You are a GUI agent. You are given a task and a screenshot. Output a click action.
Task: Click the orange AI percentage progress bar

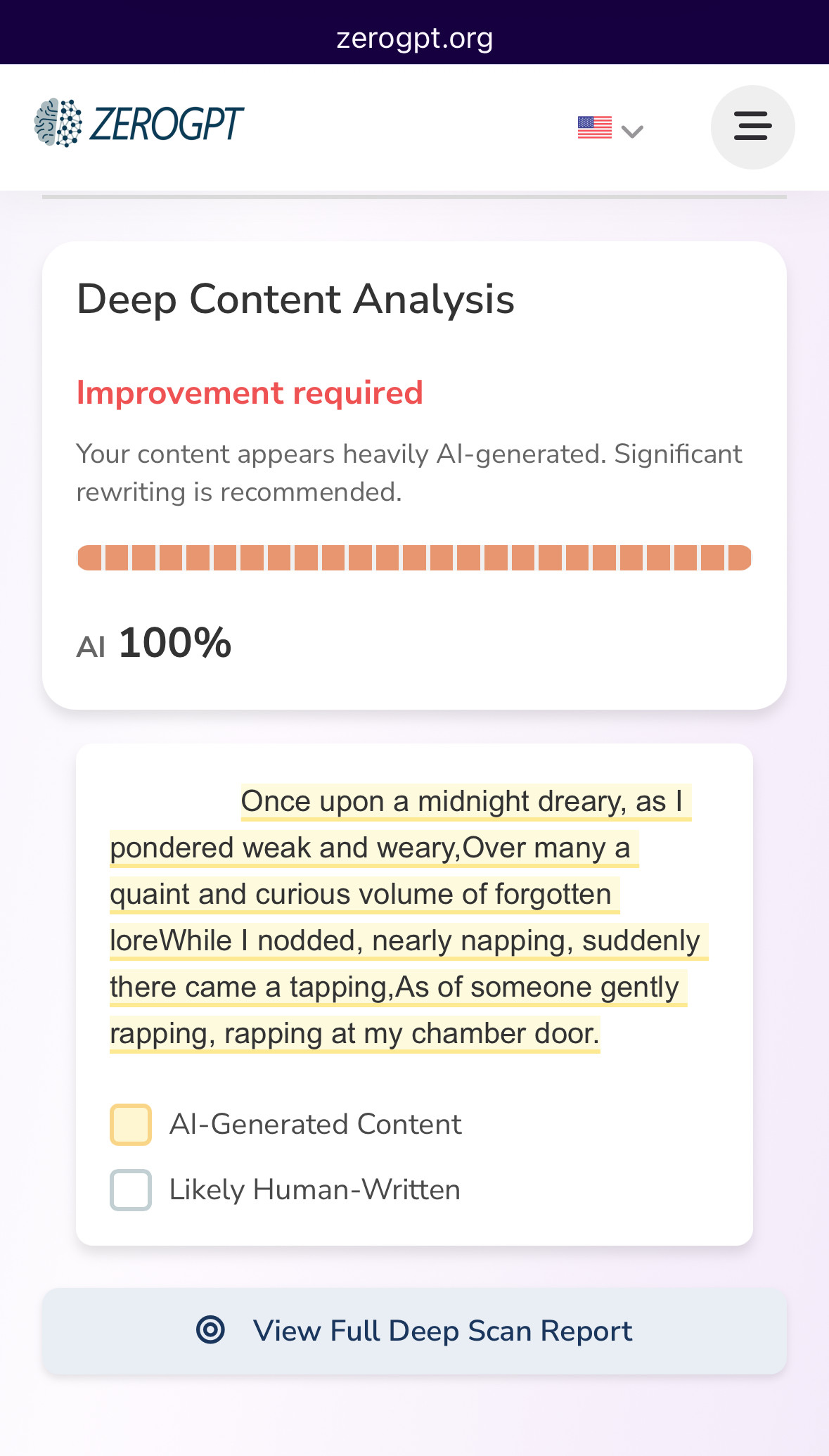click(414, 558)
